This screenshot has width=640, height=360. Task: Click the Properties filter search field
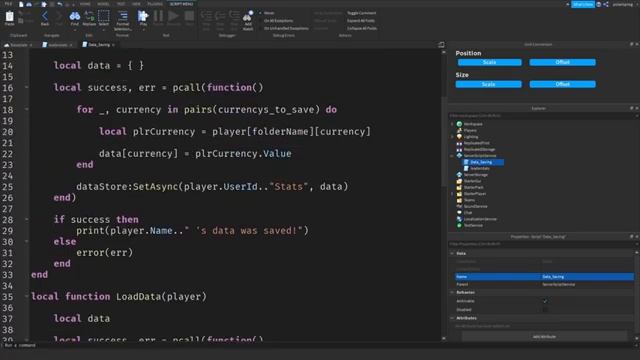(541, 244)
